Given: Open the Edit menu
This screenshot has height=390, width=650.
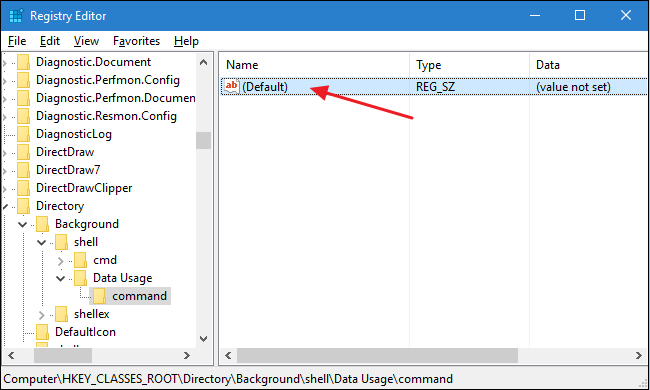Looking at the screenshot, I should (50, 41).
